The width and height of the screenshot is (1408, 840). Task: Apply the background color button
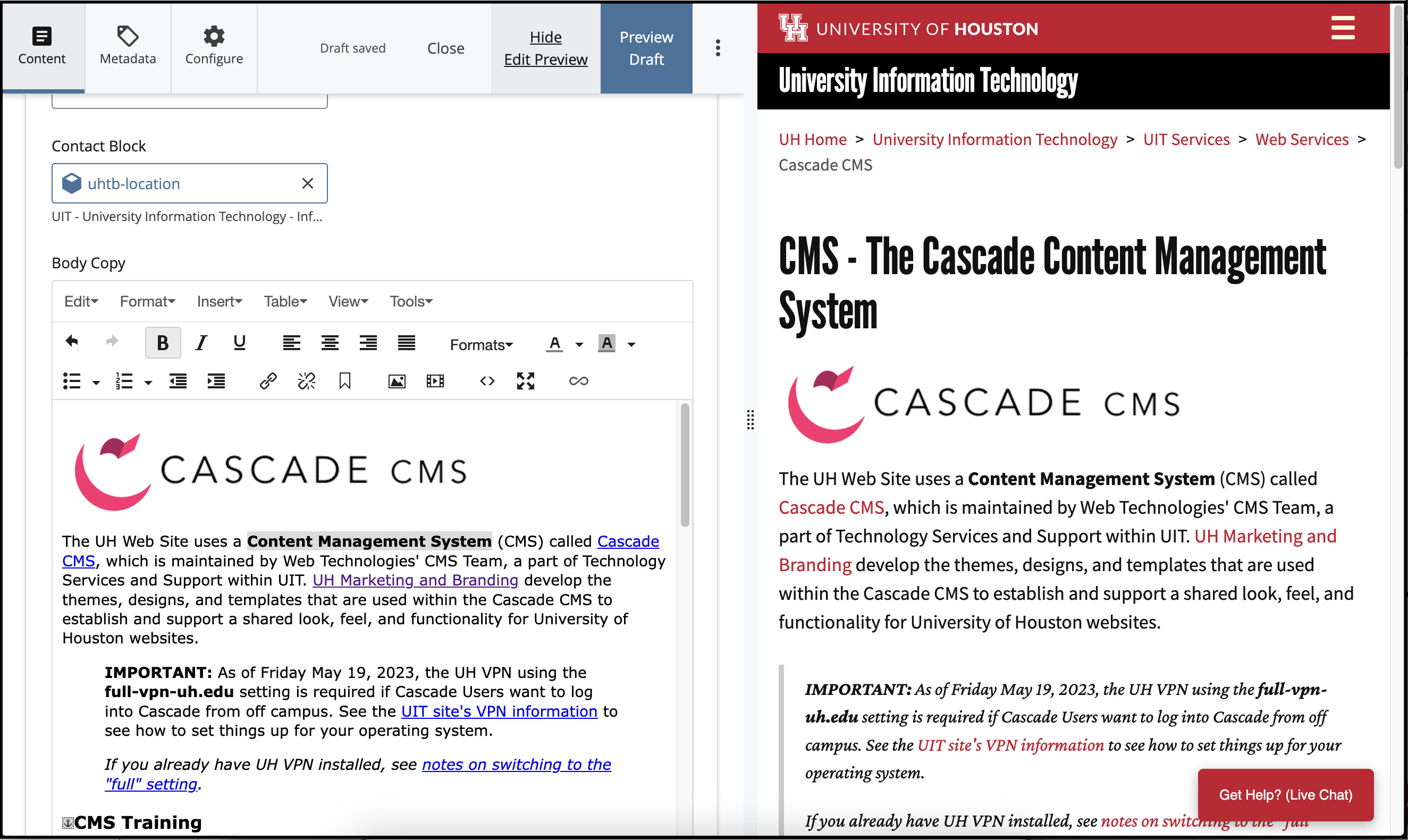point(606,344)
